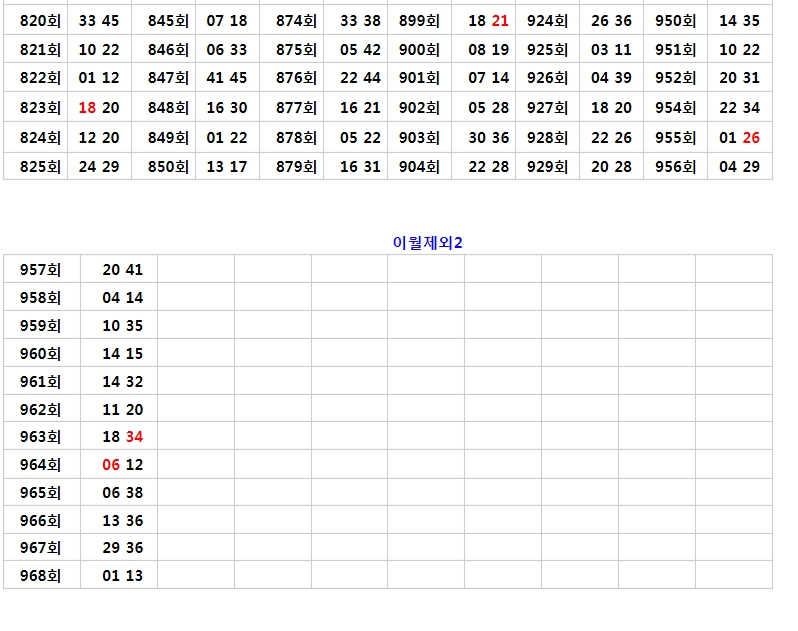This screenshot has height=631, width=798.
Task: Select the 968회 round cell
Action: [x=41, y=575]
